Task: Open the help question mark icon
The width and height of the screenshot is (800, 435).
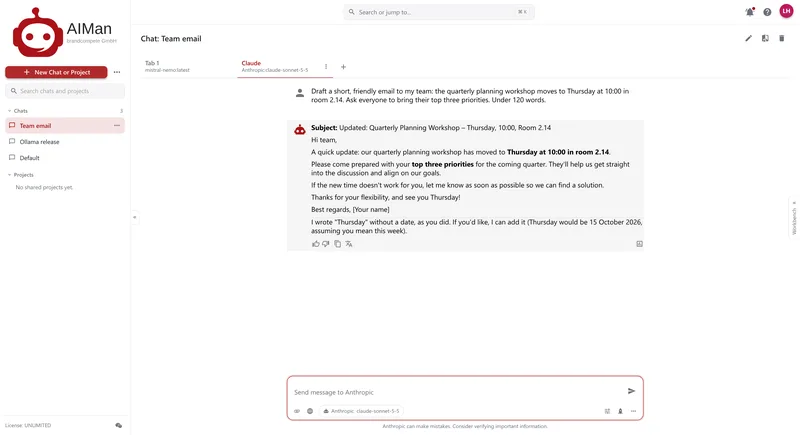Action: (x=767, y=12)
